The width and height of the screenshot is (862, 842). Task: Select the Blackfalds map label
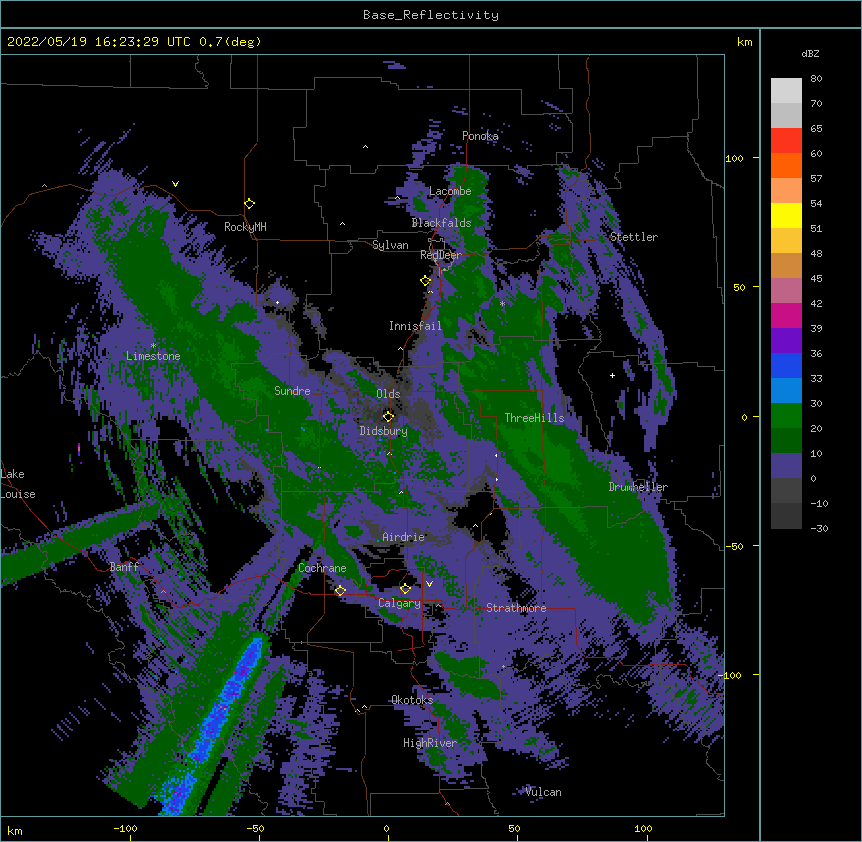[441, 223]
